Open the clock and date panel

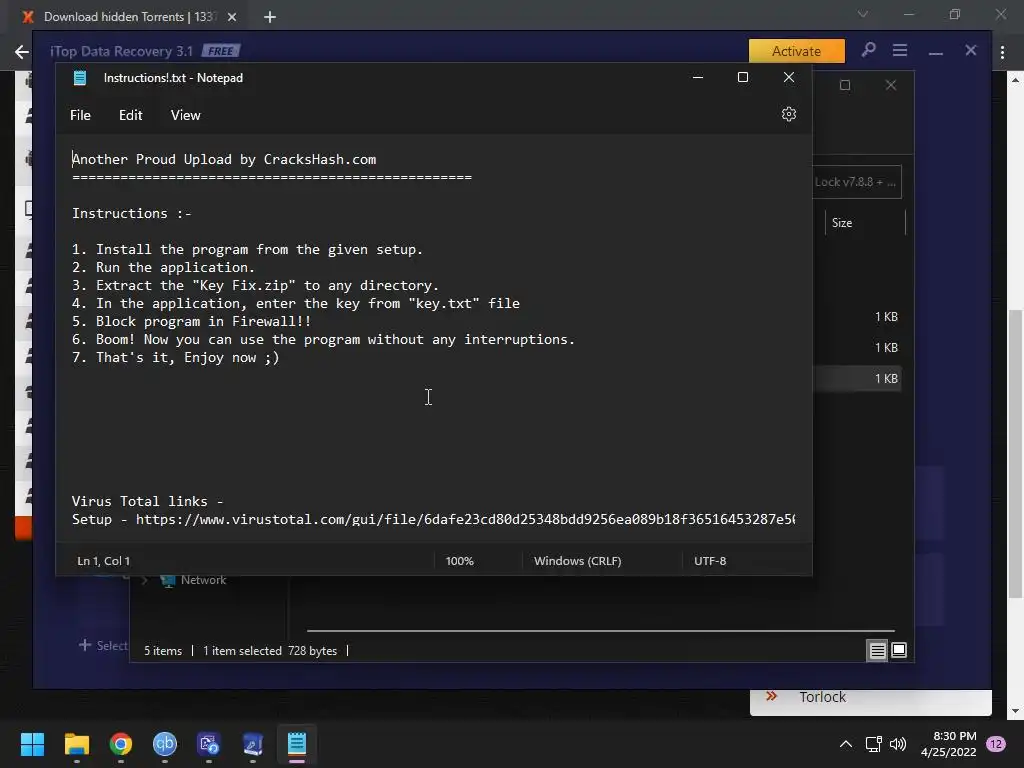click(x=948, y=744)
